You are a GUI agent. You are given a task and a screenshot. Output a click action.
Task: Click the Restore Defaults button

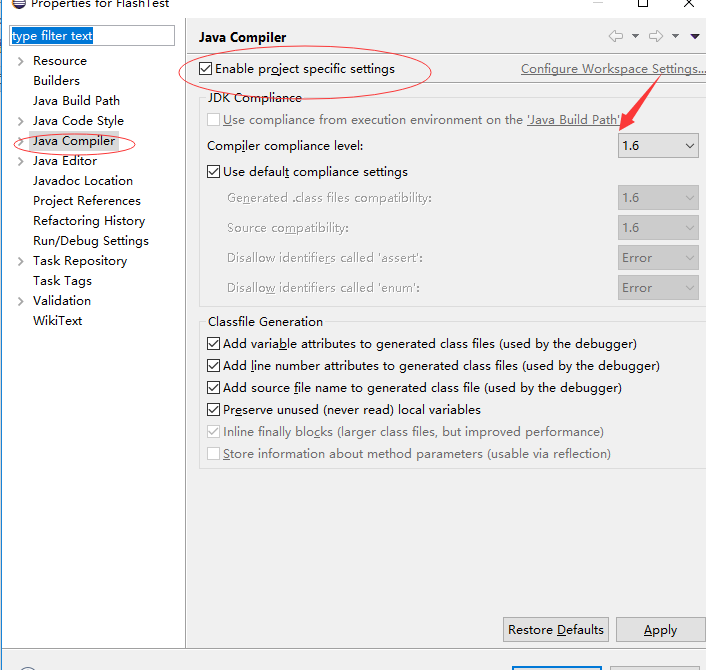point(556,629)
